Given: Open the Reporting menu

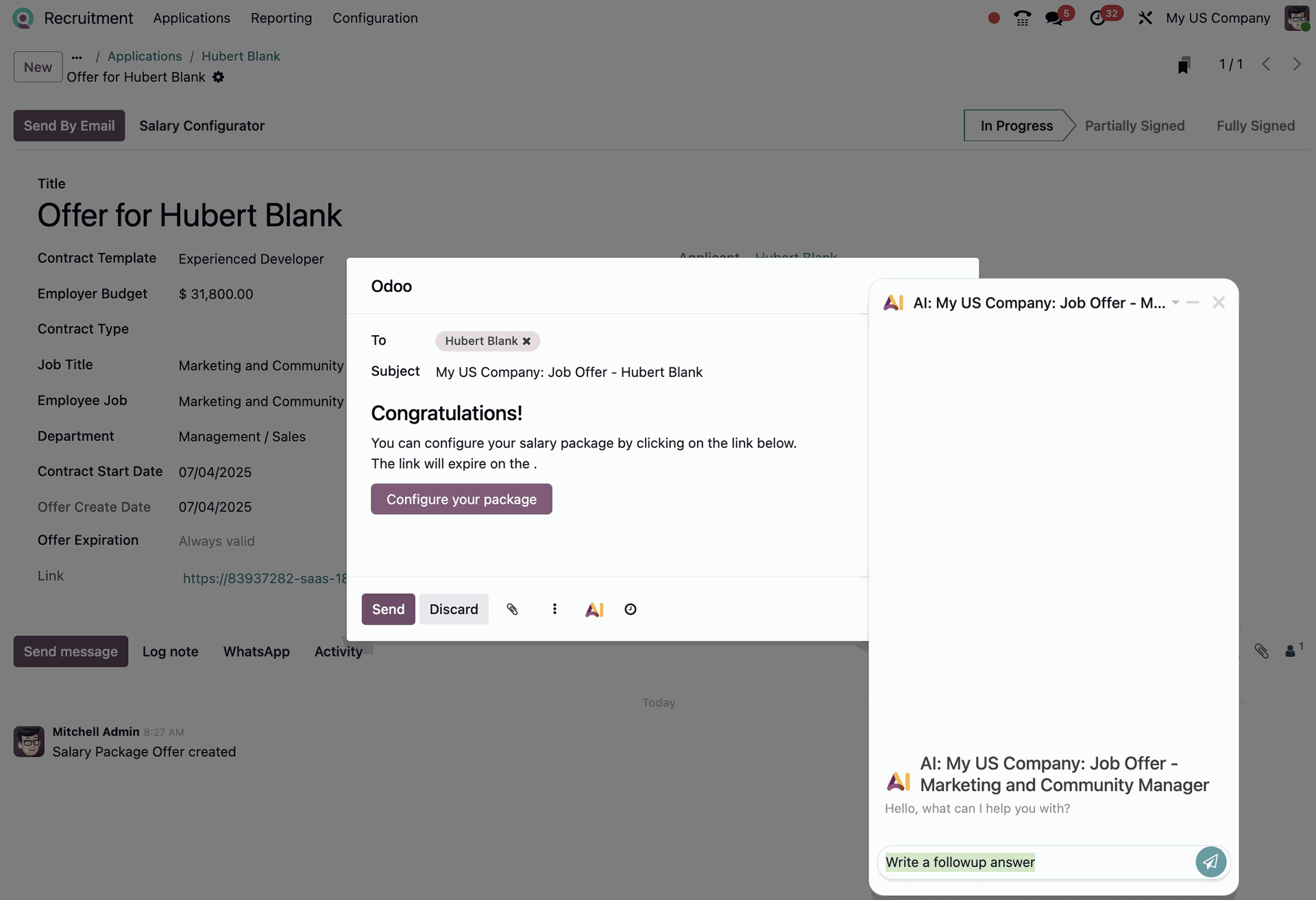Looking at the screenshot, I should tap(281, 19).
